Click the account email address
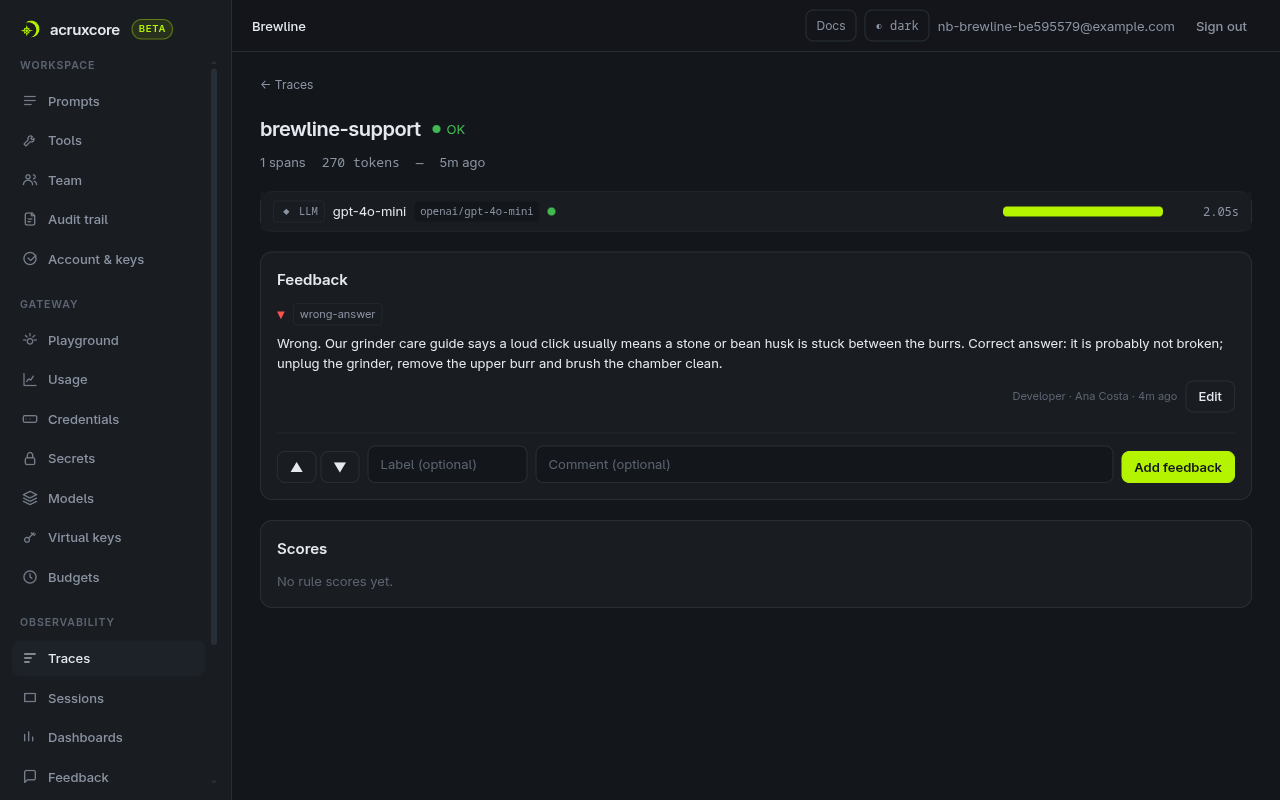Viewport: 1280px width, 800px height. pyautogui.click(x=1056, y=26)
